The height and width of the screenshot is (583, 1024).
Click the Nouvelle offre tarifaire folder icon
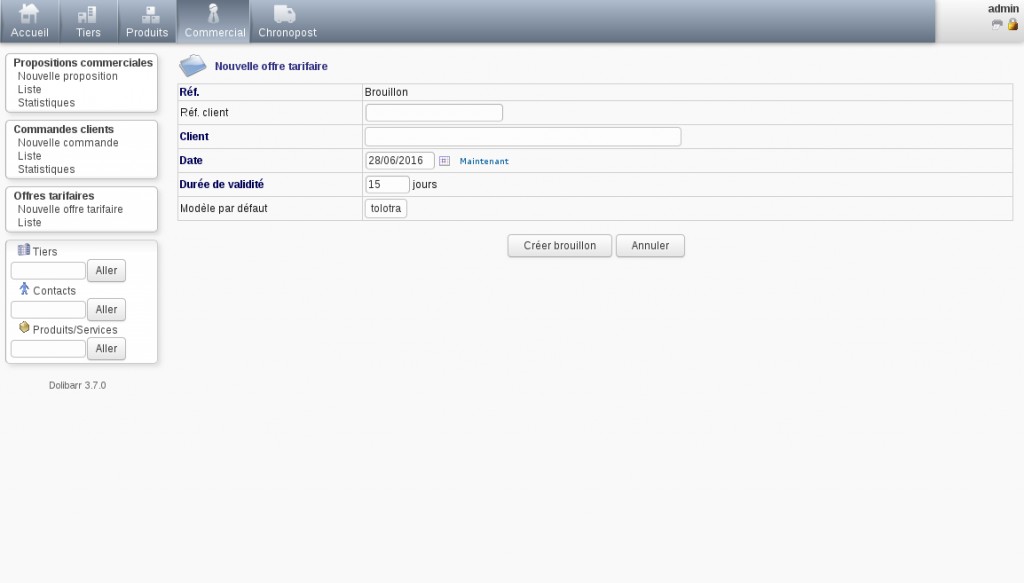pyautogui.click(x=193, y=65)
